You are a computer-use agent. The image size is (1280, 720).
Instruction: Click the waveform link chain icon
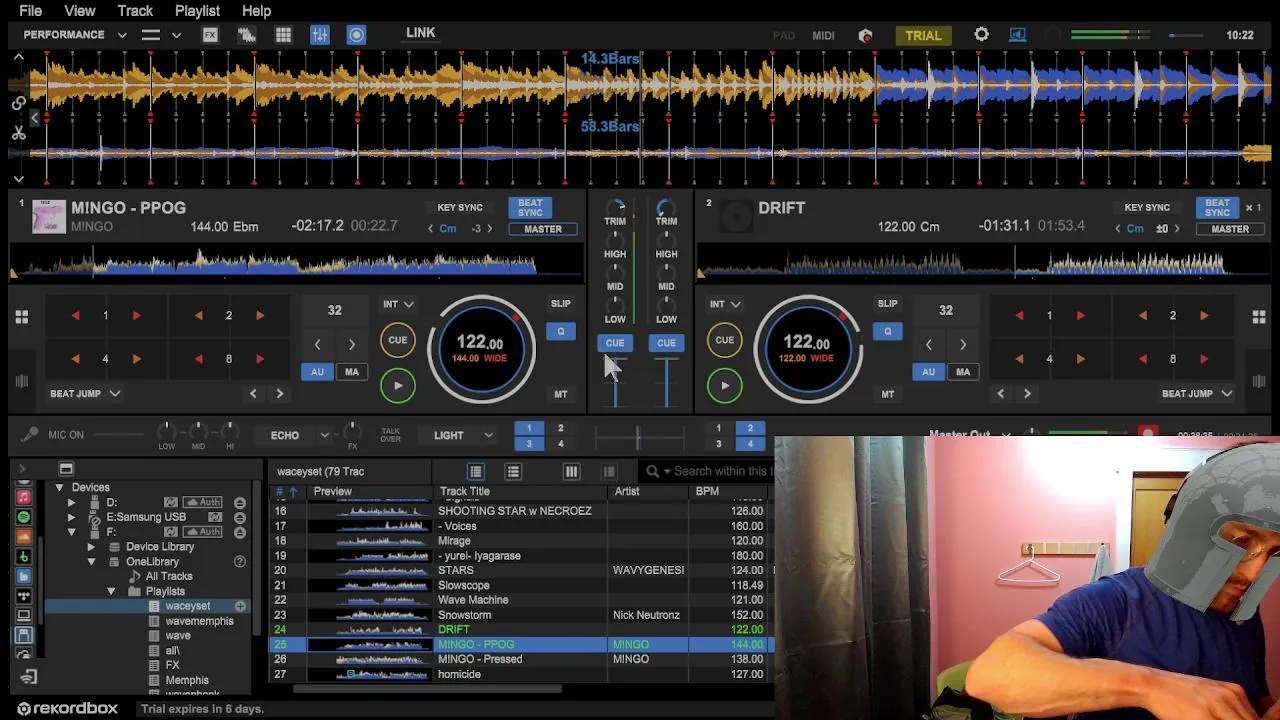click(19, 103)
